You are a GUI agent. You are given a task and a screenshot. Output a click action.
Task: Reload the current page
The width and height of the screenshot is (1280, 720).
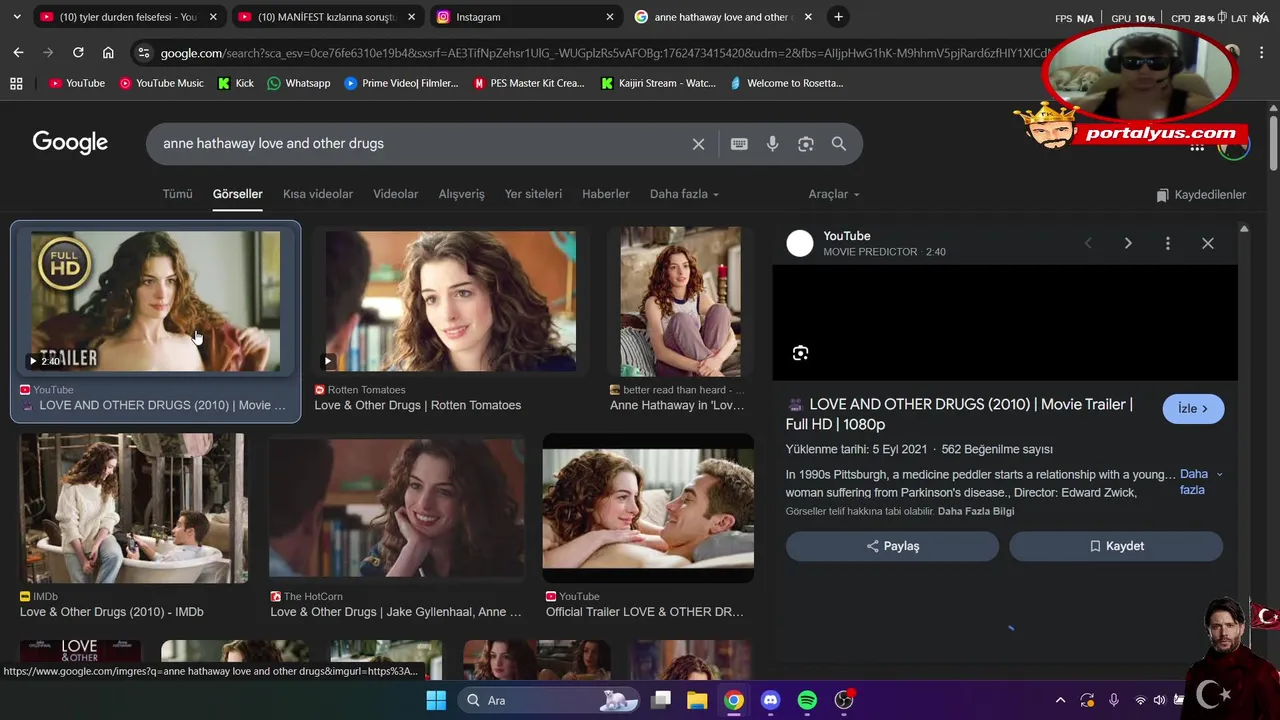tap(78, 53)
